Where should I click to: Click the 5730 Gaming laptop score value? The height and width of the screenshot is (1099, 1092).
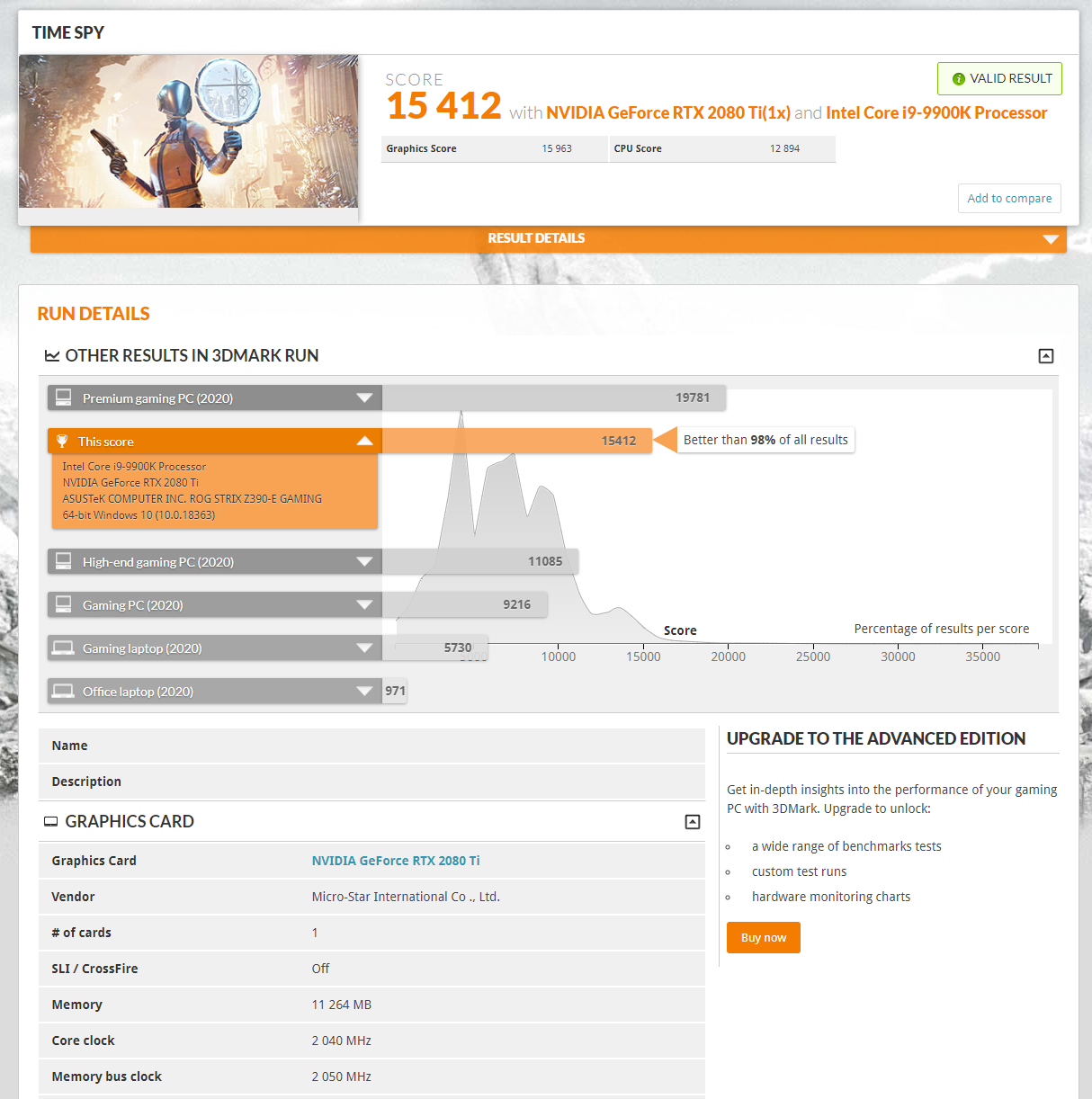point(458,648)
